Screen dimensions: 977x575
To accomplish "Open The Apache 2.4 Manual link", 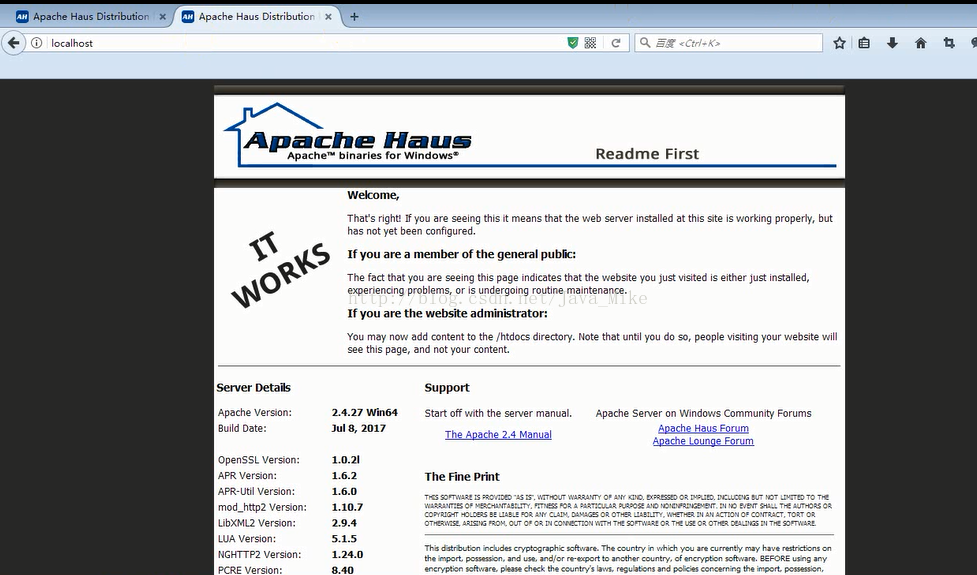I will click(498, 435).
